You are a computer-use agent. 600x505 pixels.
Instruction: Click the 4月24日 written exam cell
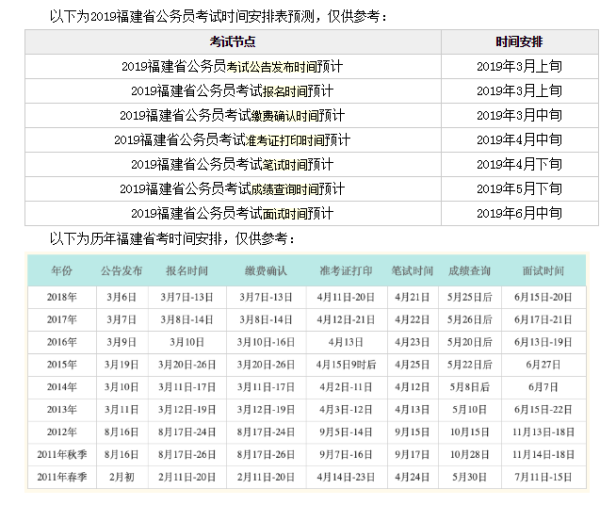(x=412, y=477)
